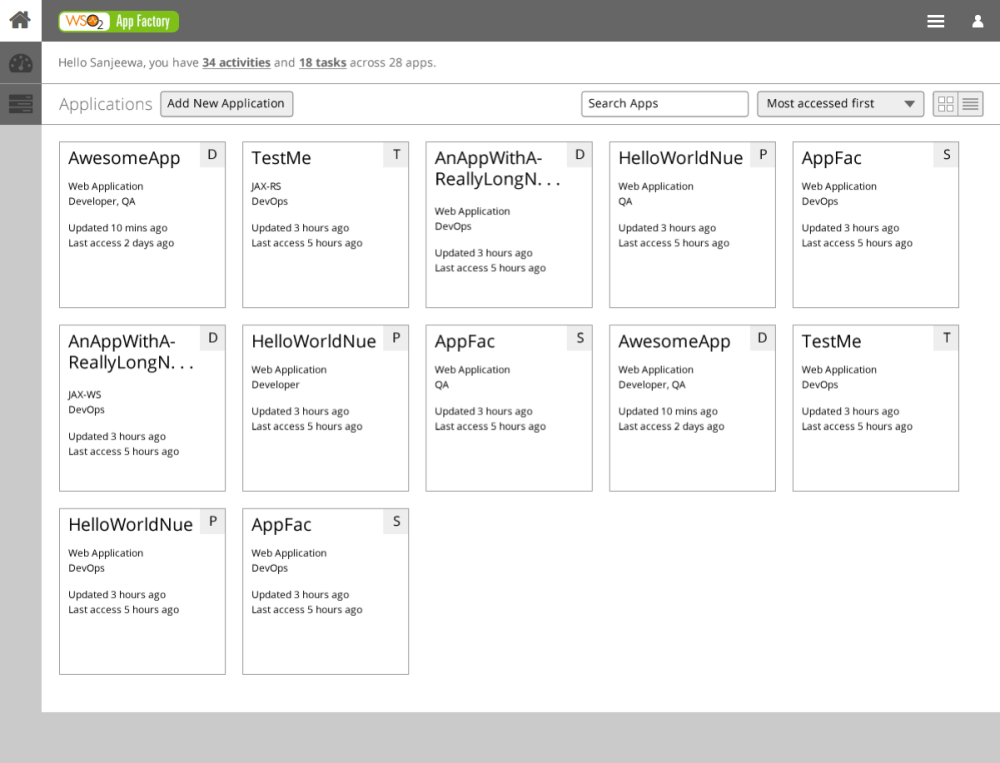Open the Most accessed first sort dropdown
Viewport: 1000px width, 763px height.
[x=840, y=103]
